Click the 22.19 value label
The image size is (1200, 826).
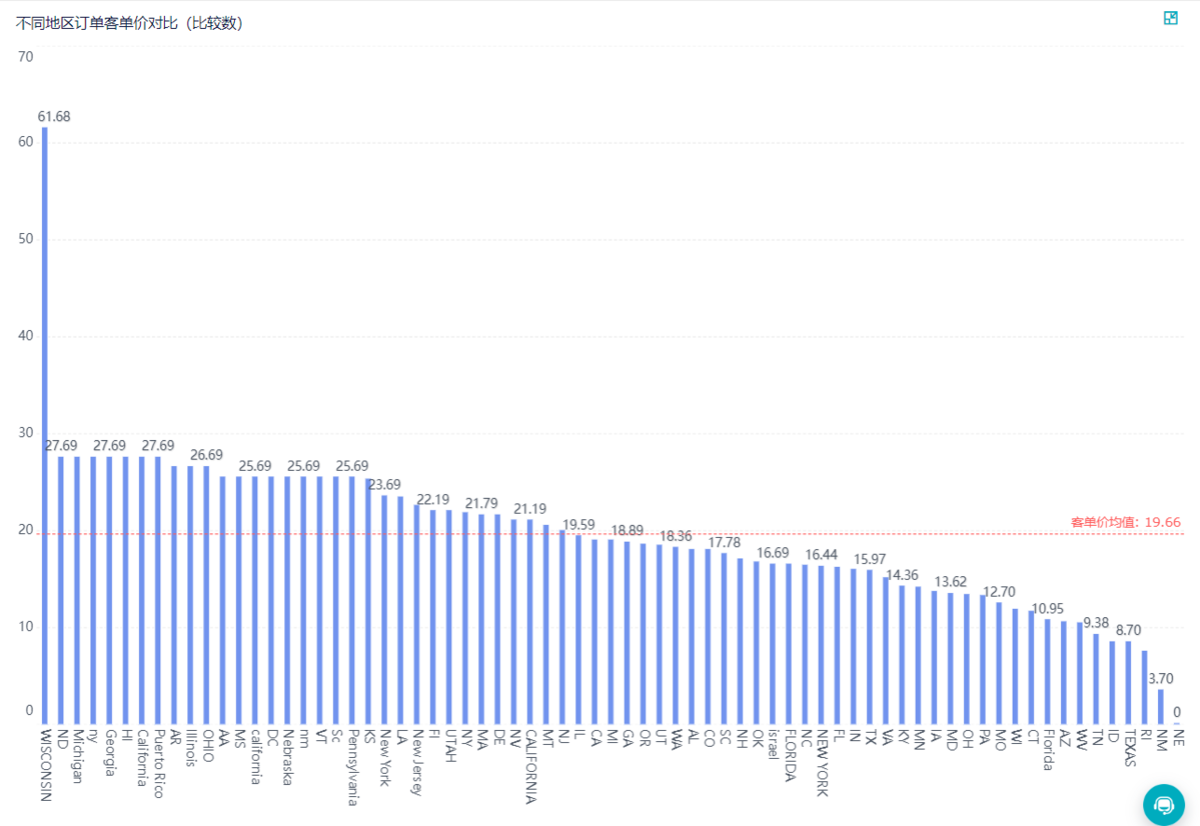[x=433, y=499]
